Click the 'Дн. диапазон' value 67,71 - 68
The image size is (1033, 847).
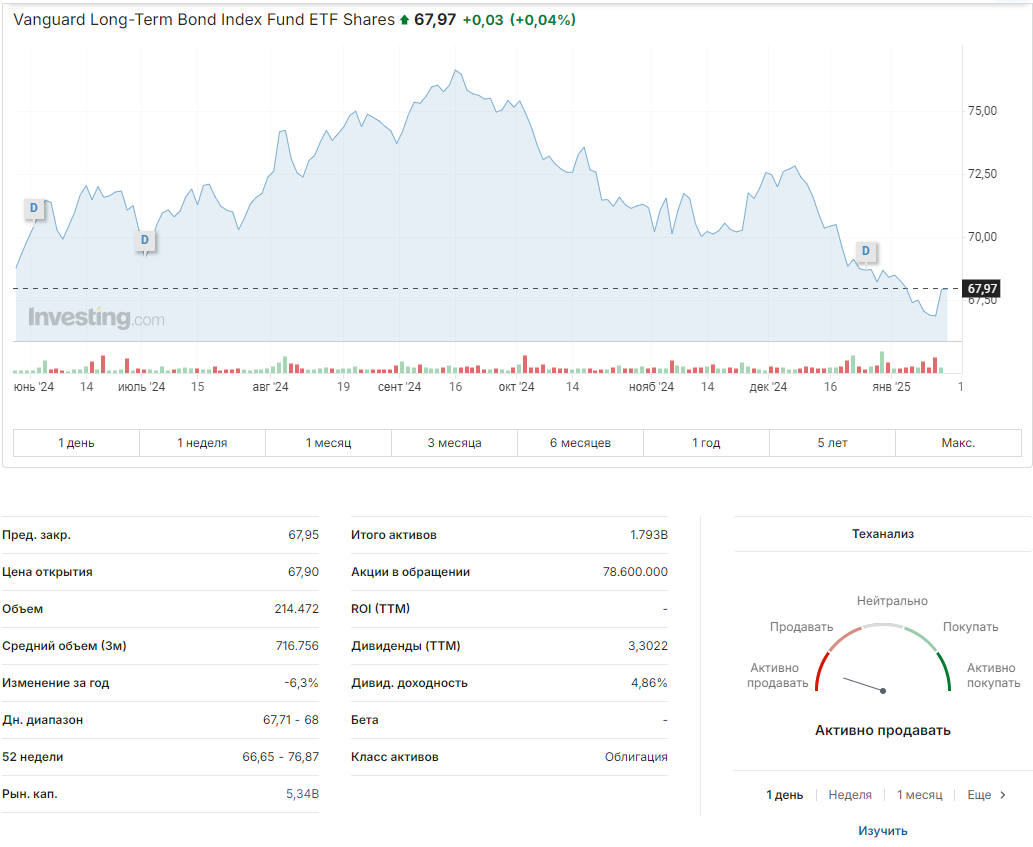(x=291, y=720)
